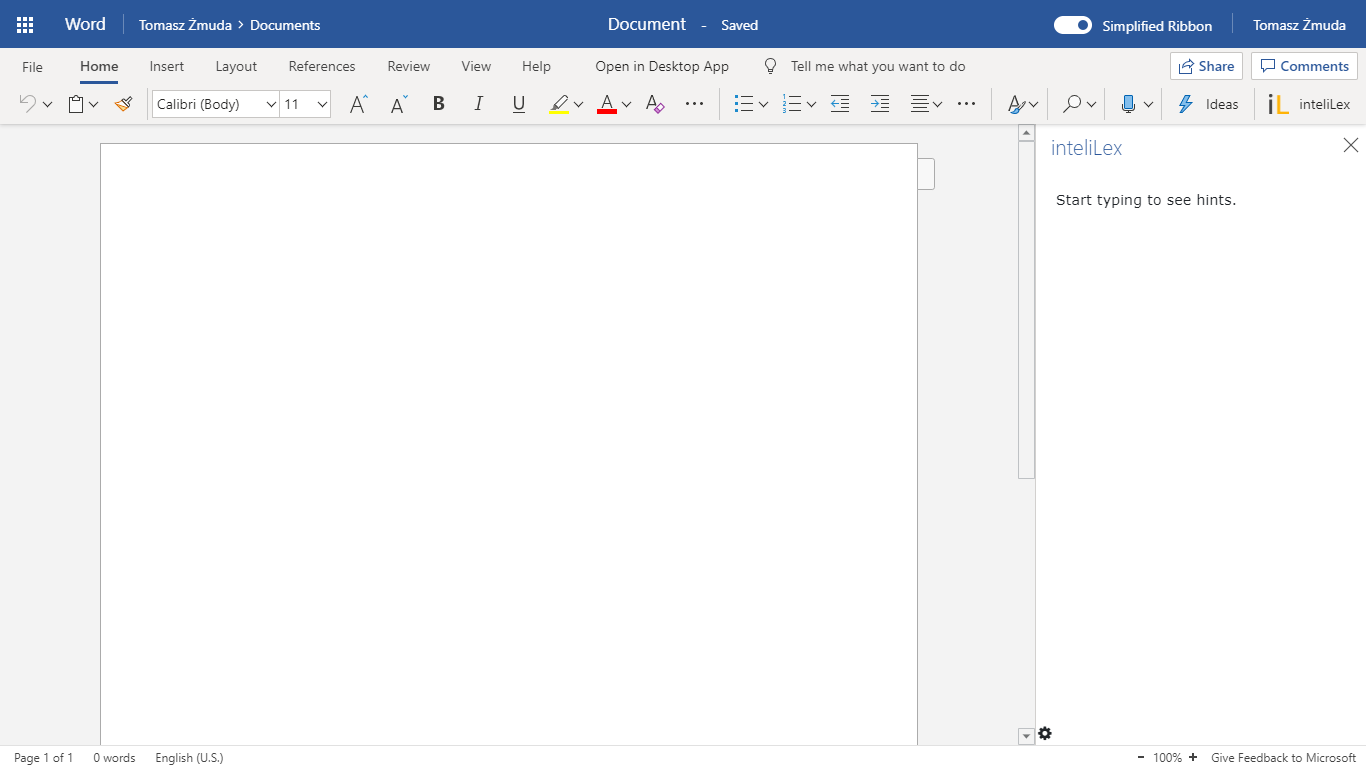This screenshot has width=1366, height=768.
Task: Click the Tomasz Żmuda account name
Action: 1299,25
